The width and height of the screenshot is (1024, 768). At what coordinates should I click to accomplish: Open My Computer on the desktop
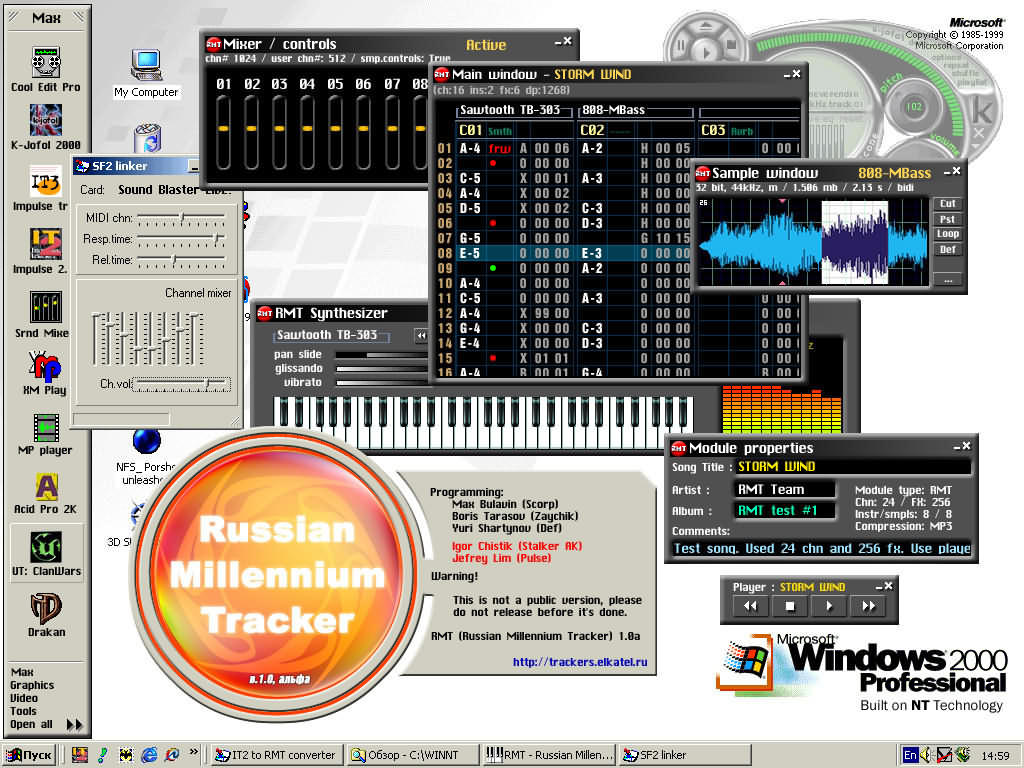tap(146, 66)
